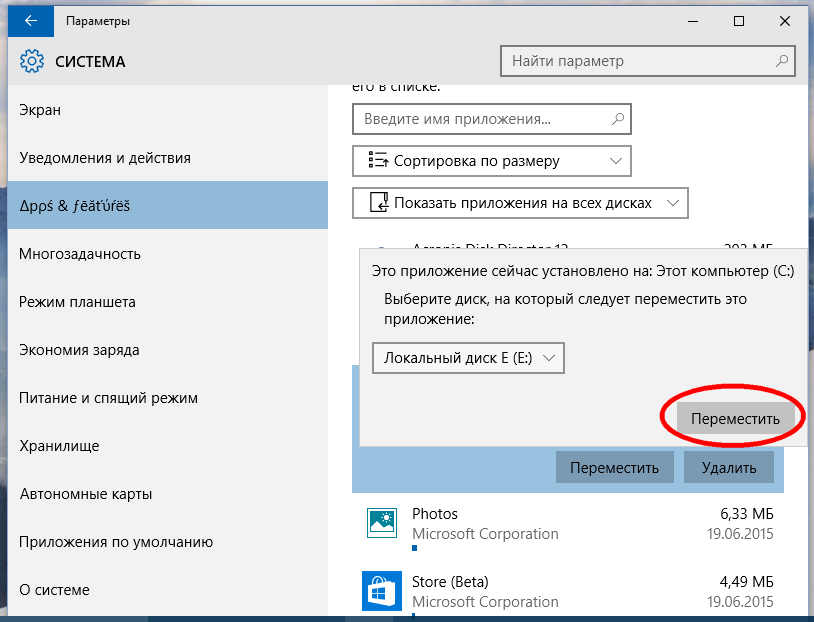
Task: Open the Сортировка по размеру dropdown
Action: (x=492, y=161)
